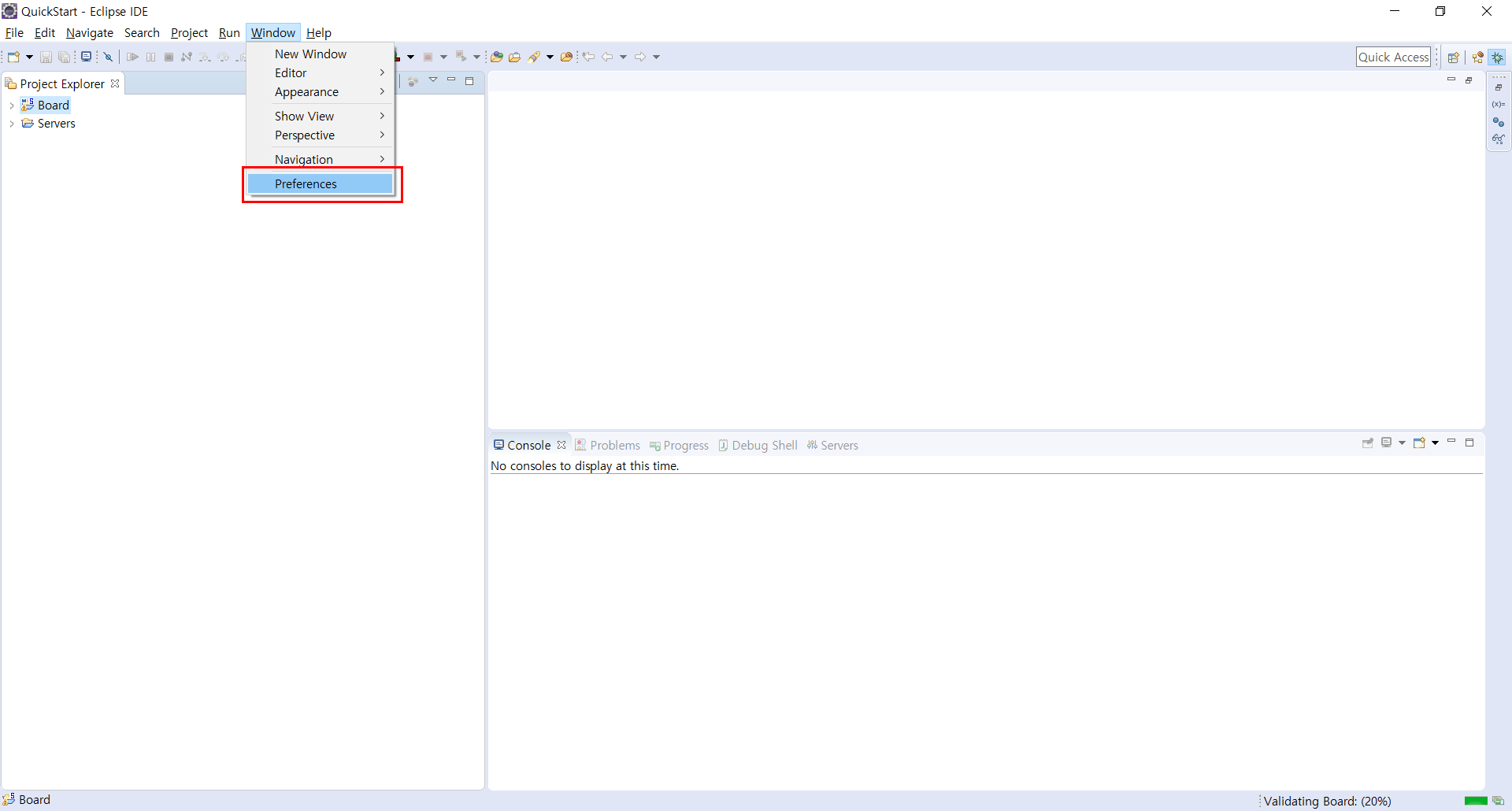This screenshot has height=811, width=1512.
Task: Close the Project Explorer tab
Action: coord(115,83)
